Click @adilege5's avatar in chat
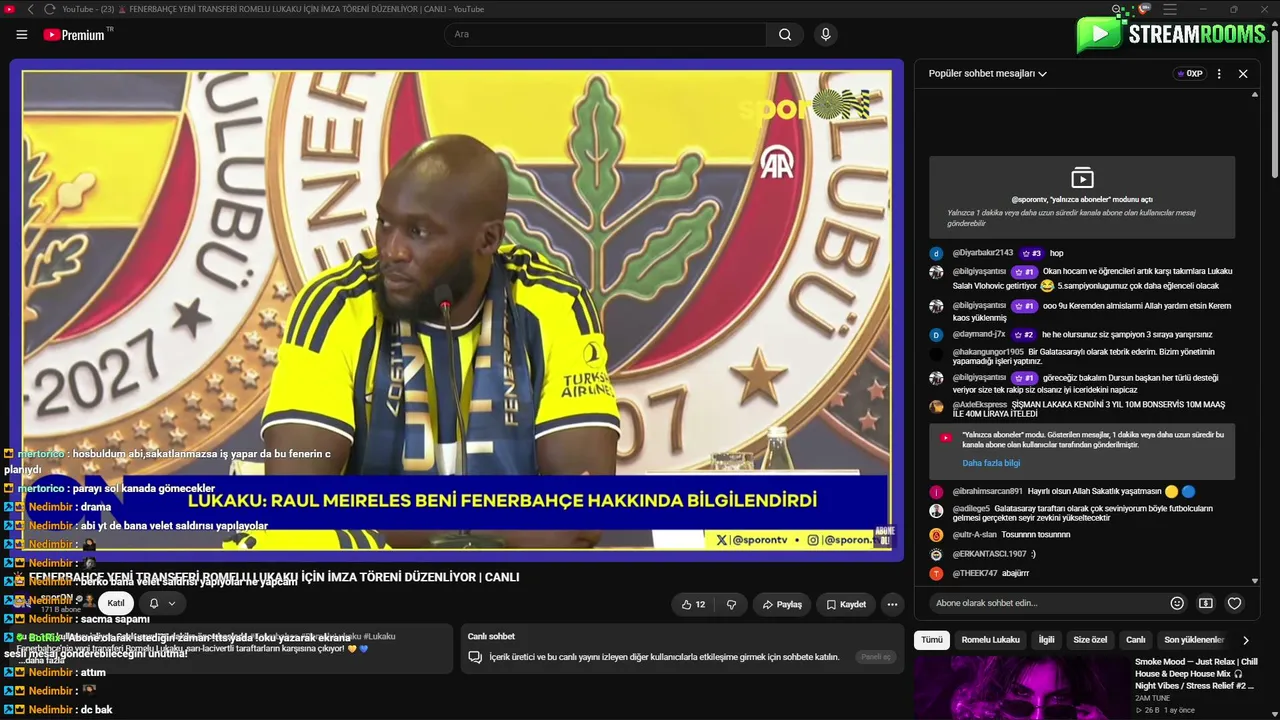The image size is (1280, 720). coord(936,510)
